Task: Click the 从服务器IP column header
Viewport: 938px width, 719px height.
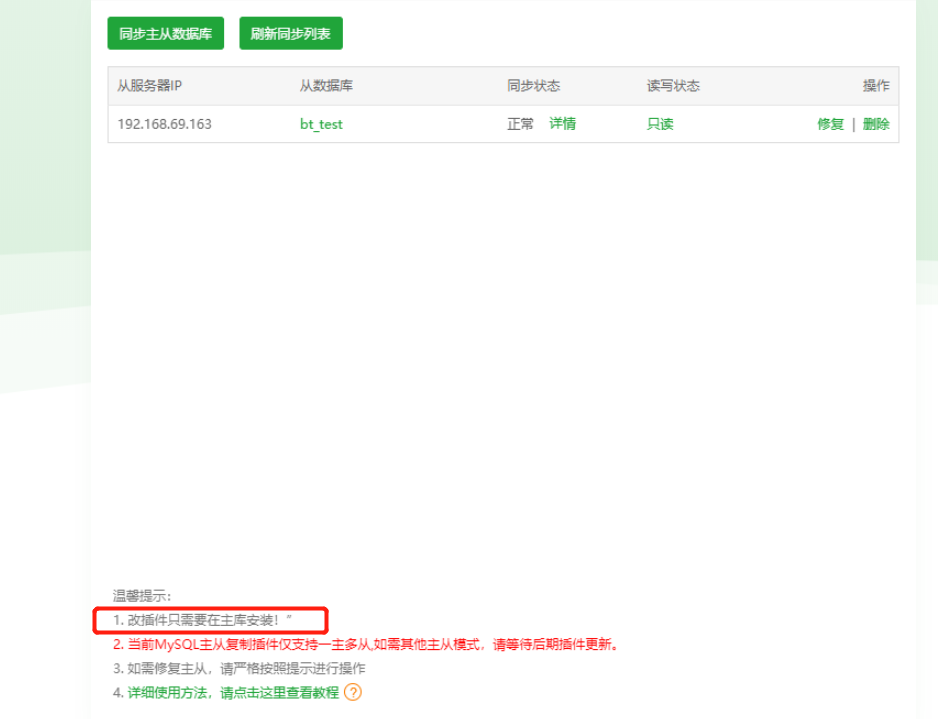Action: click(x=148, y=86)
